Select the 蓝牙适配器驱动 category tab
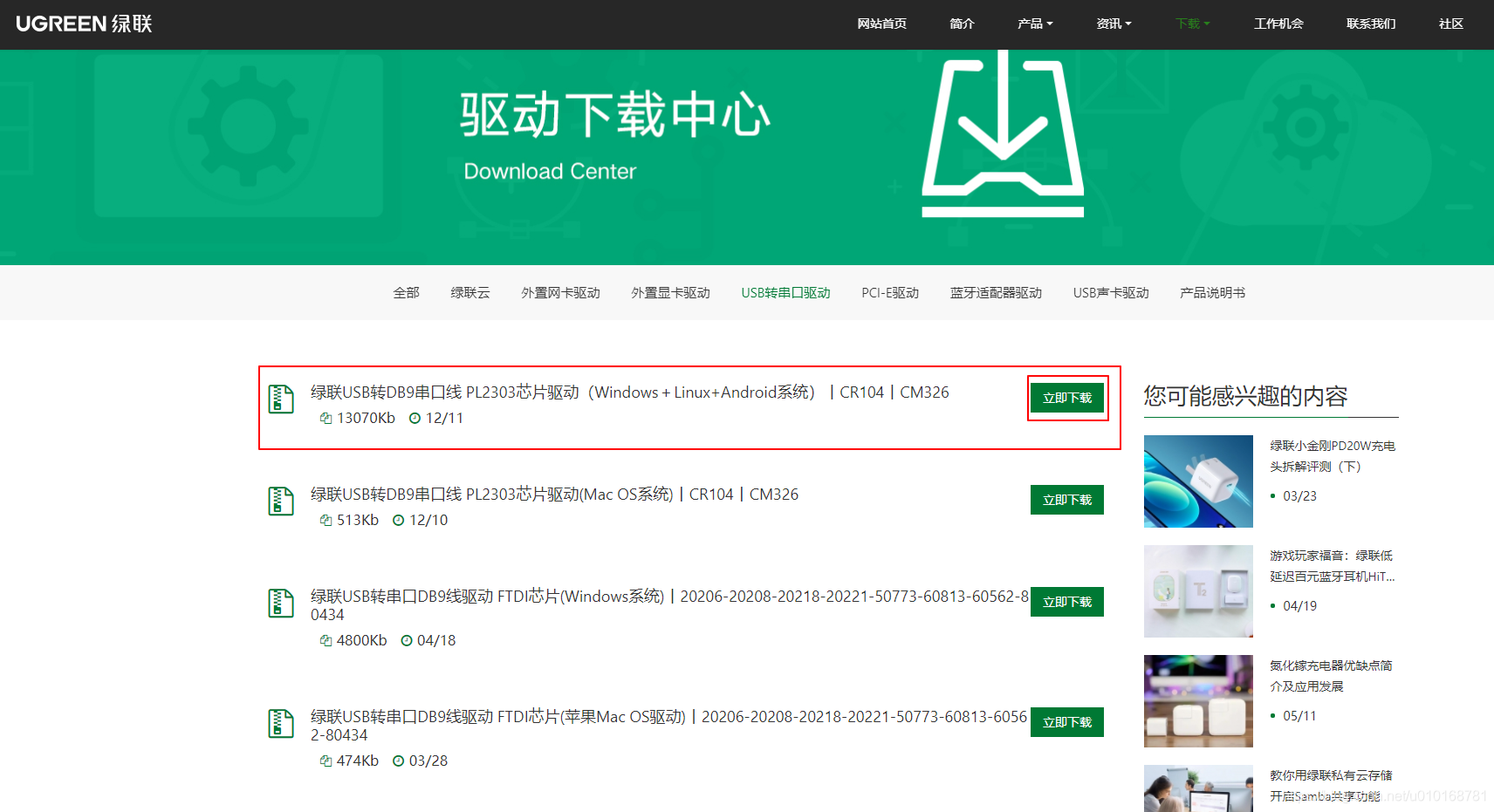1494x812 pixels. tap(997, 293)
